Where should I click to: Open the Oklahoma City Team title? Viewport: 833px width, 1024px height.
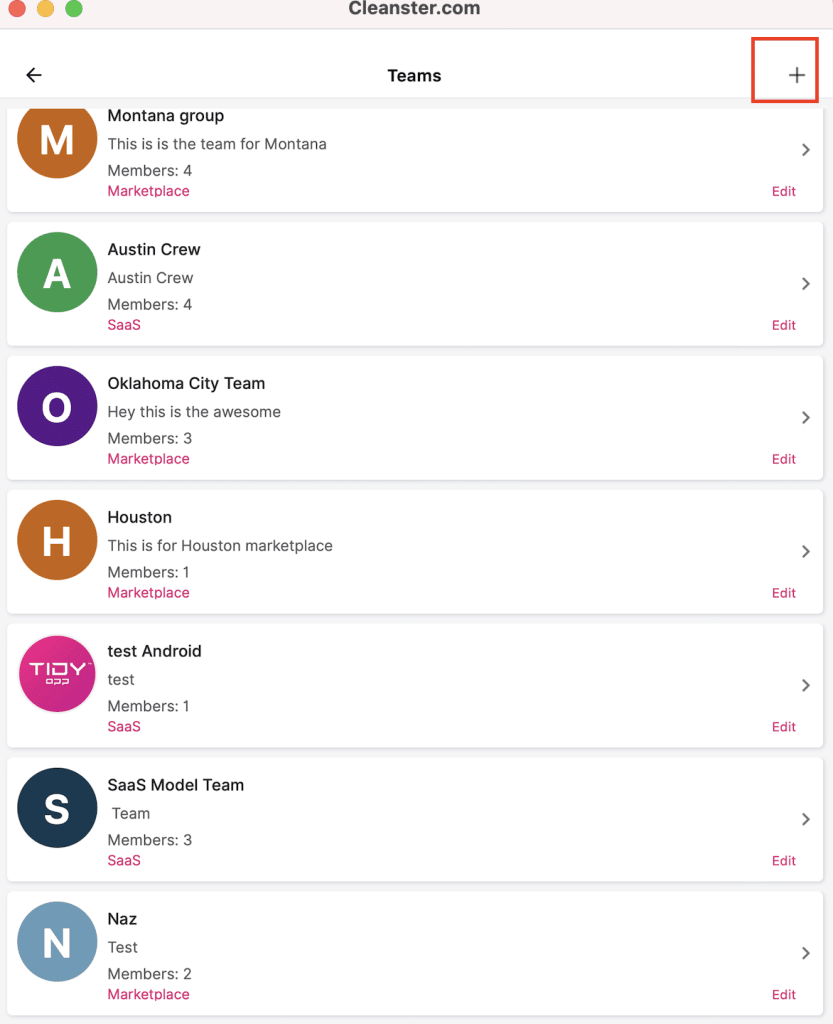pyautogui.click(x=186, y=383)
